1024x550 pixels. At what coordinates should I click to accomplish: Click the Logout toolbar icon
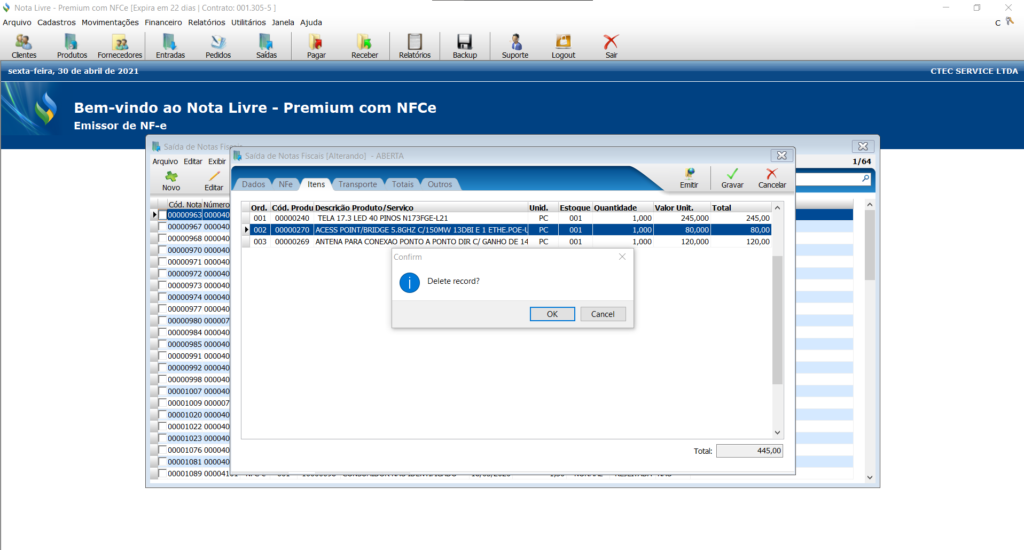click(563, 46)
